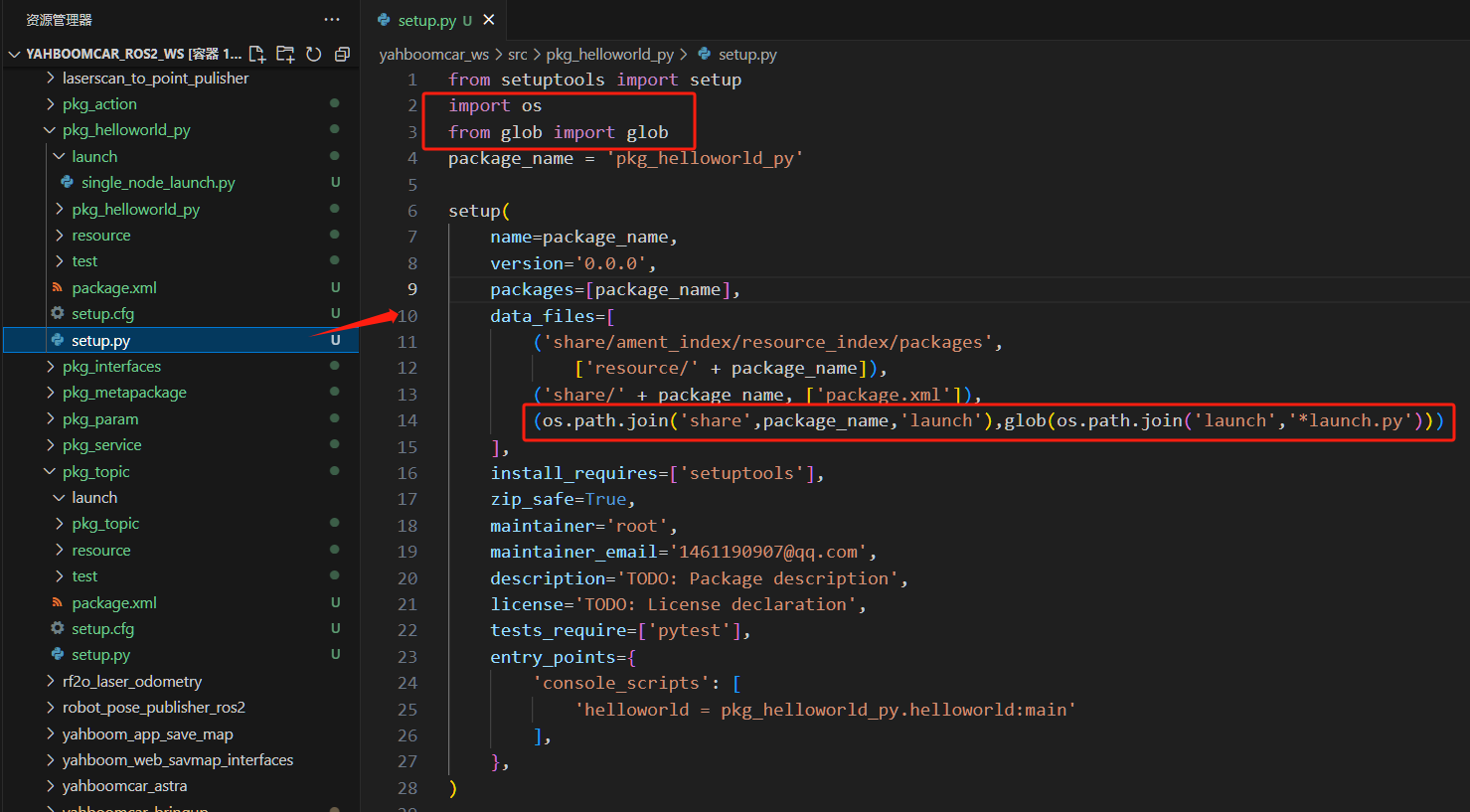This screenshot has width=1470, height=812.
Task: Expand the rf2o_laser_odometry folder
Action: tap(131, 682)
